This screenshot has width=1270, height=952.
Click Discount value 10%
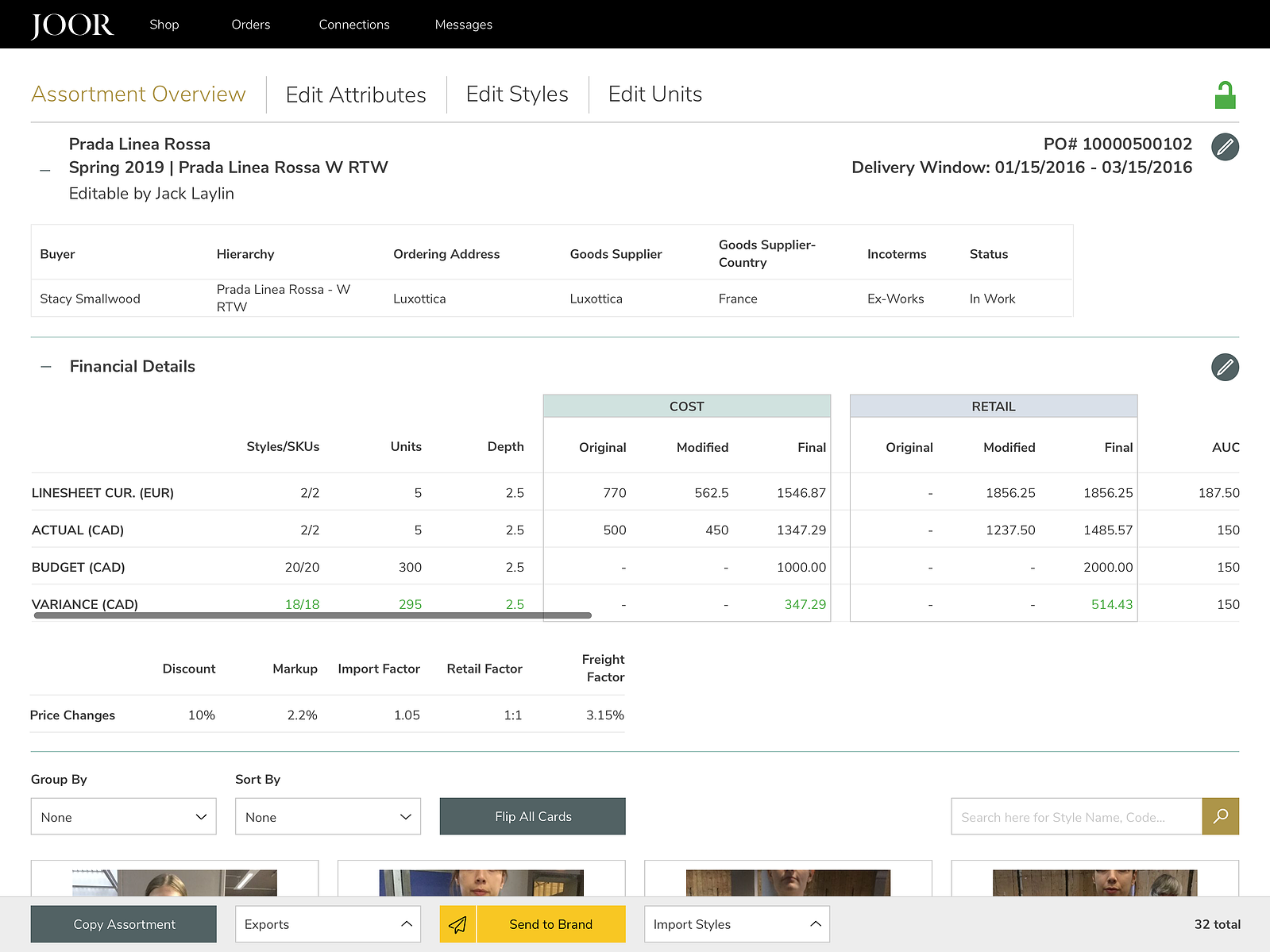(x=202, y=715)
